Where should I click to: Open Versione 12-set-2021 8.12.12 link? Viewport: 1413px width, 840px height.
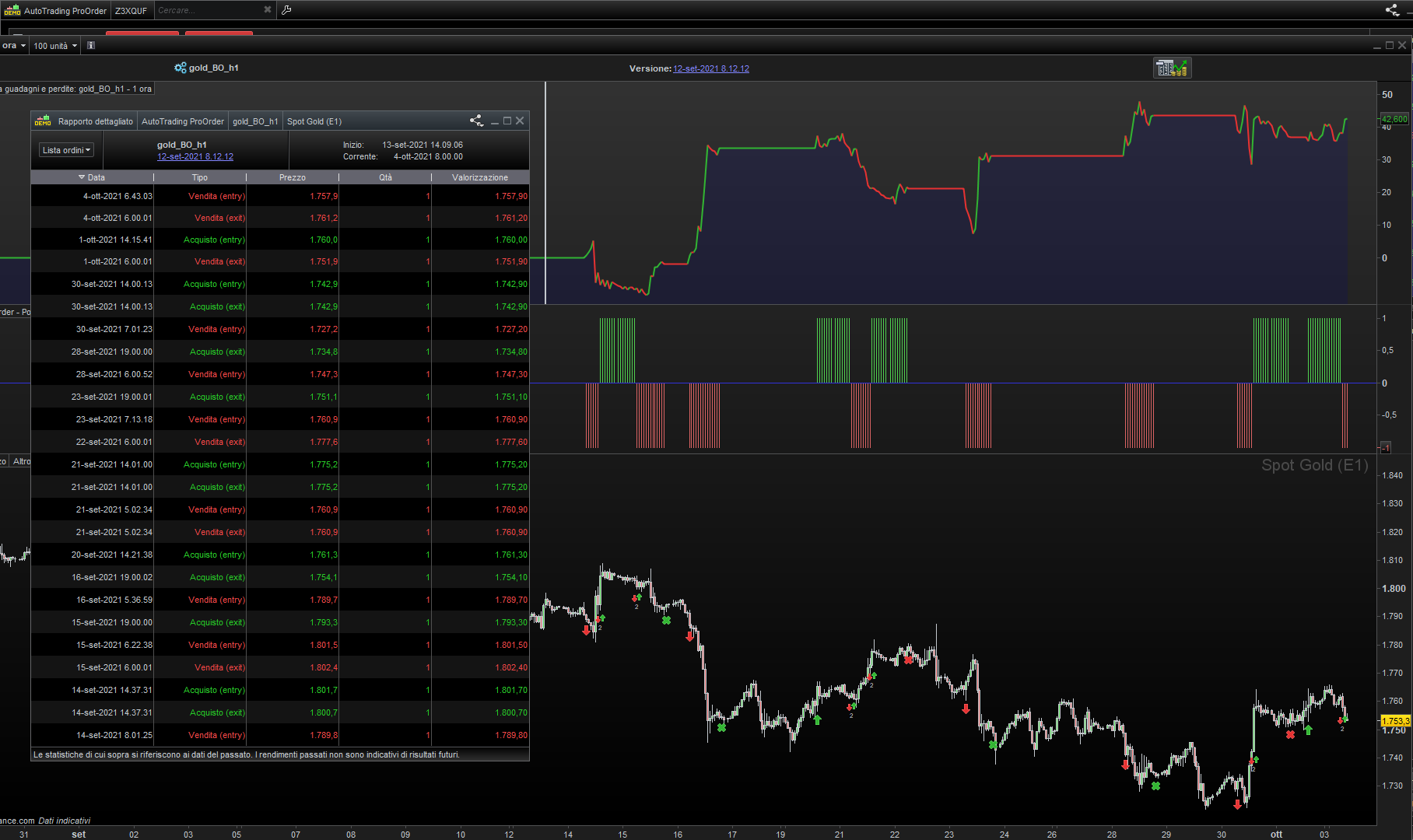(x=710, y=68)
